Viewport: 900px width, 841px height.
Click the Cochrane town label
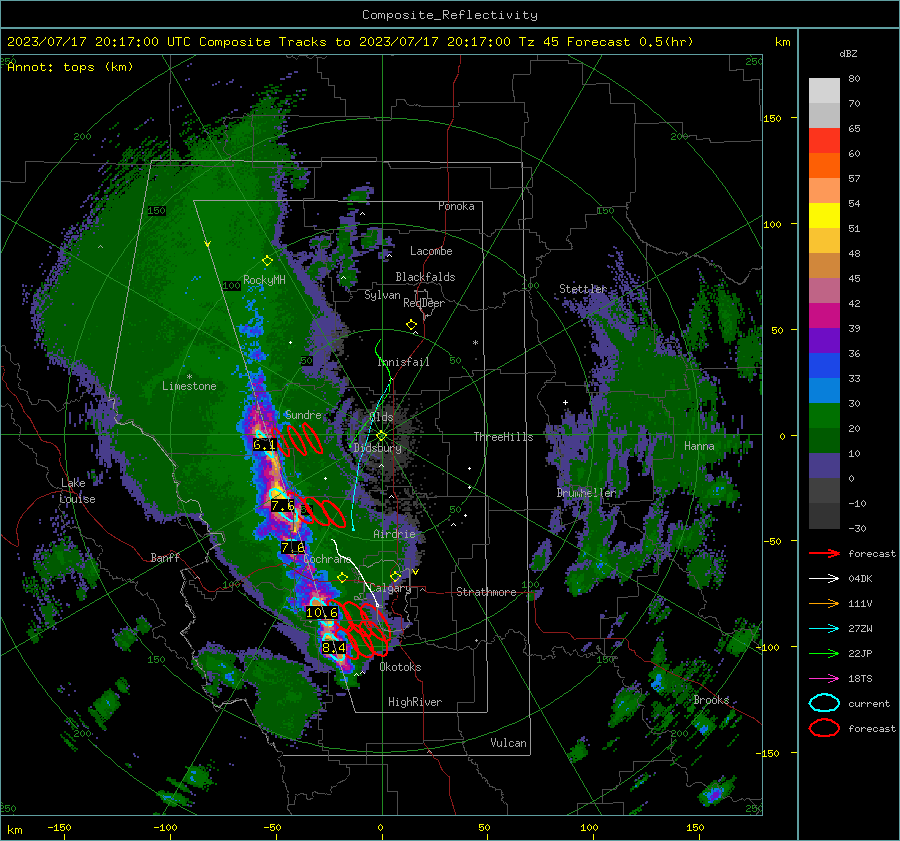click(327, 559)
